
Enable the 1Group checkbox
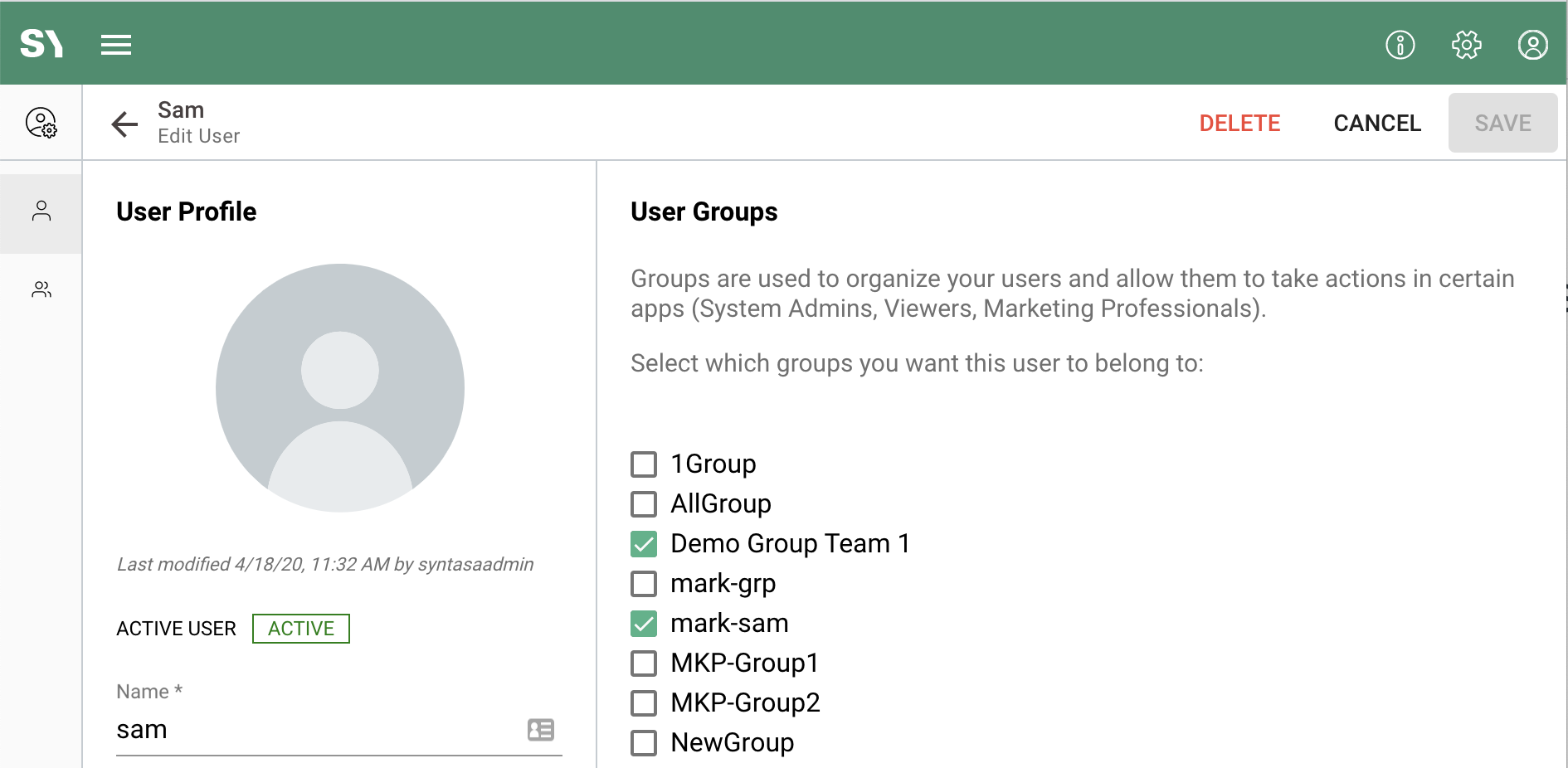[644, 464]
